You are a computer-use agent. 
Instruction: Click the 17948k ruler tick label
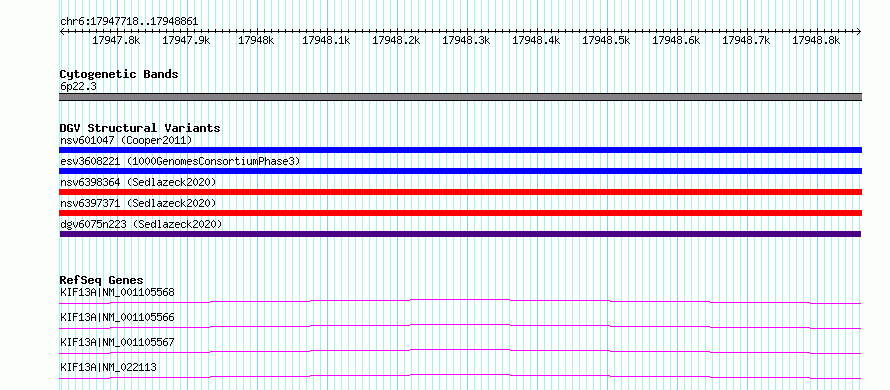(256, 40)
